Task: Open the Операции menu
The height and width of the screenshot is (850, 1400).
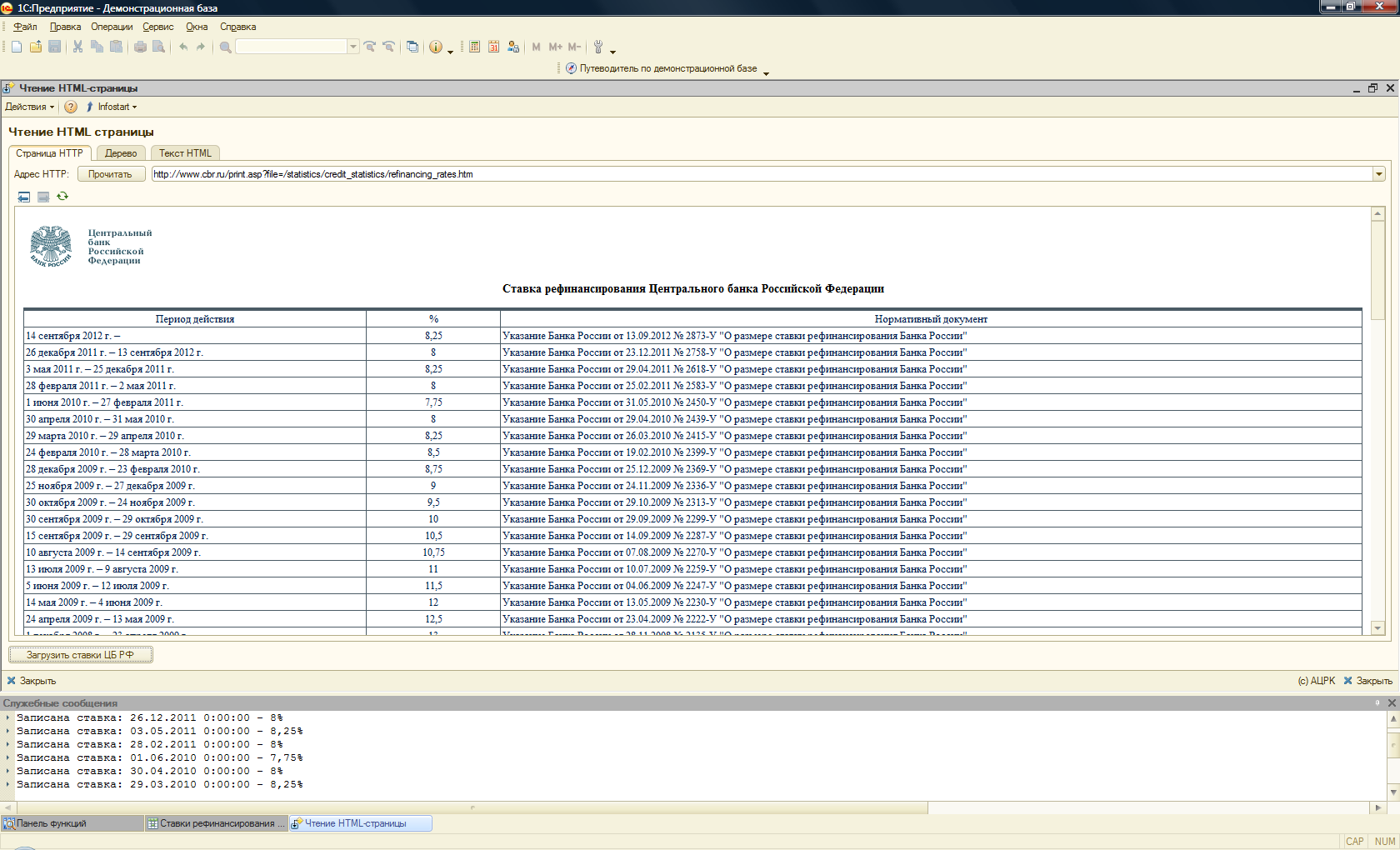Action: click(x=112, y=27)
